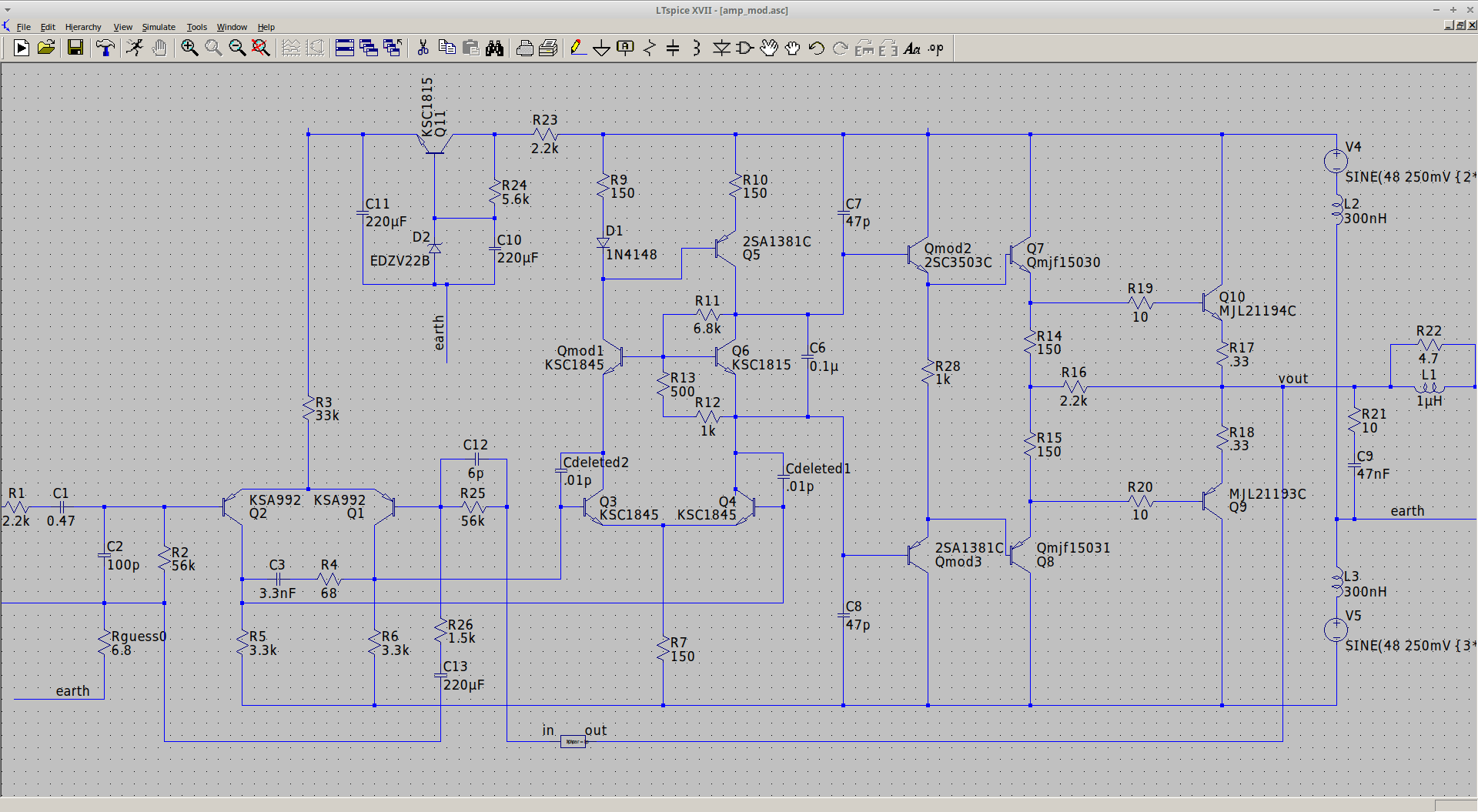The width and height of the screenshot is (1478, 812).
Task: Click the Rguess0 resistor label
Action: click(139, 637)
